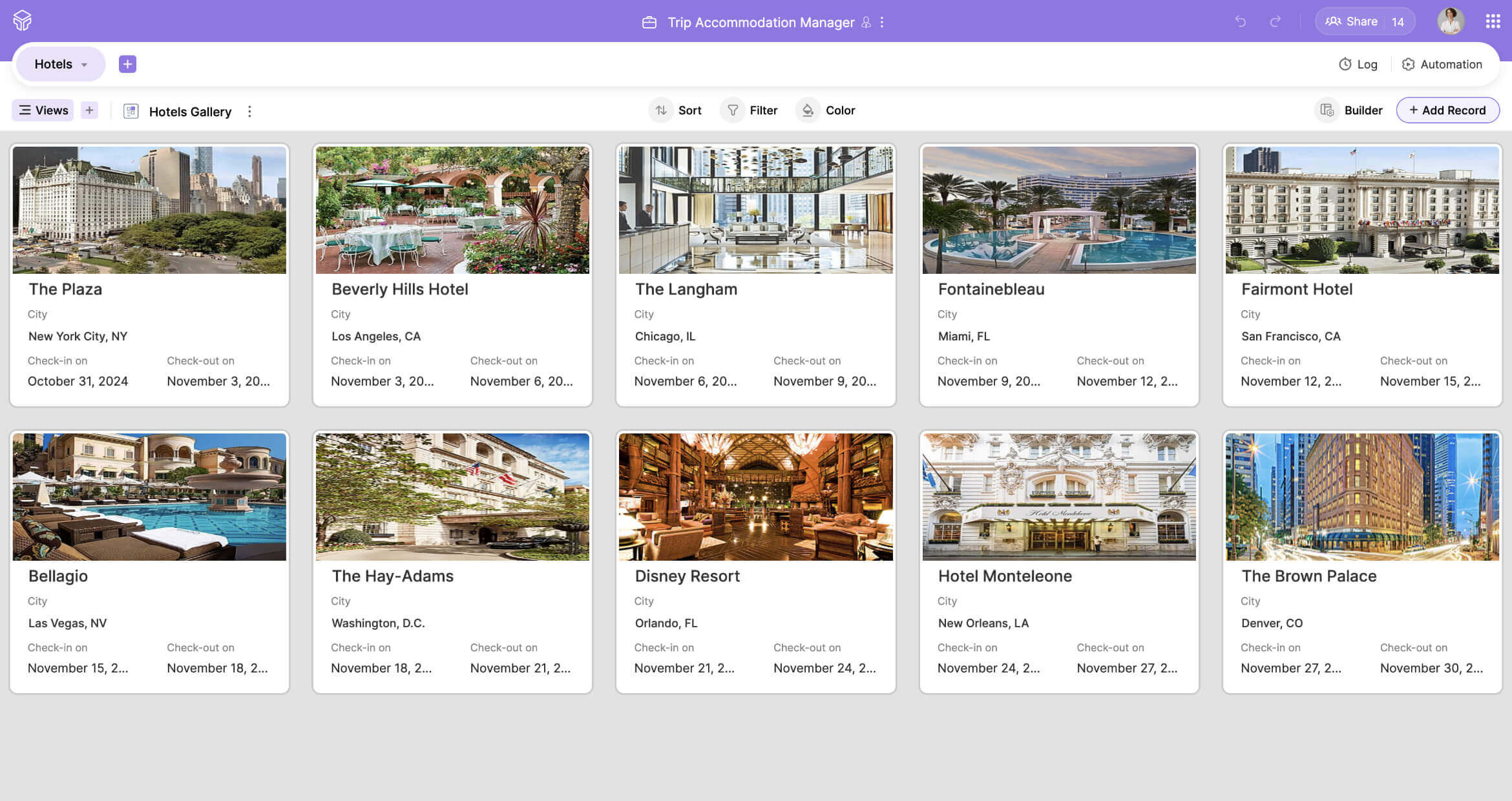1512x801 pixels.
Task: Click the app logo cube icon
Action: click(x=22, y=21)
